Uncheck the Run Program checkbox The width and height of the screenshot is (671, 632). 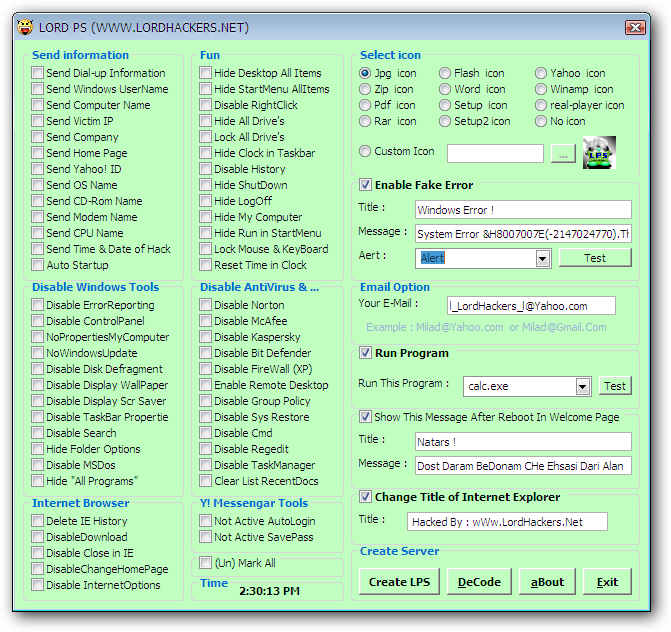tap(366, 353)
